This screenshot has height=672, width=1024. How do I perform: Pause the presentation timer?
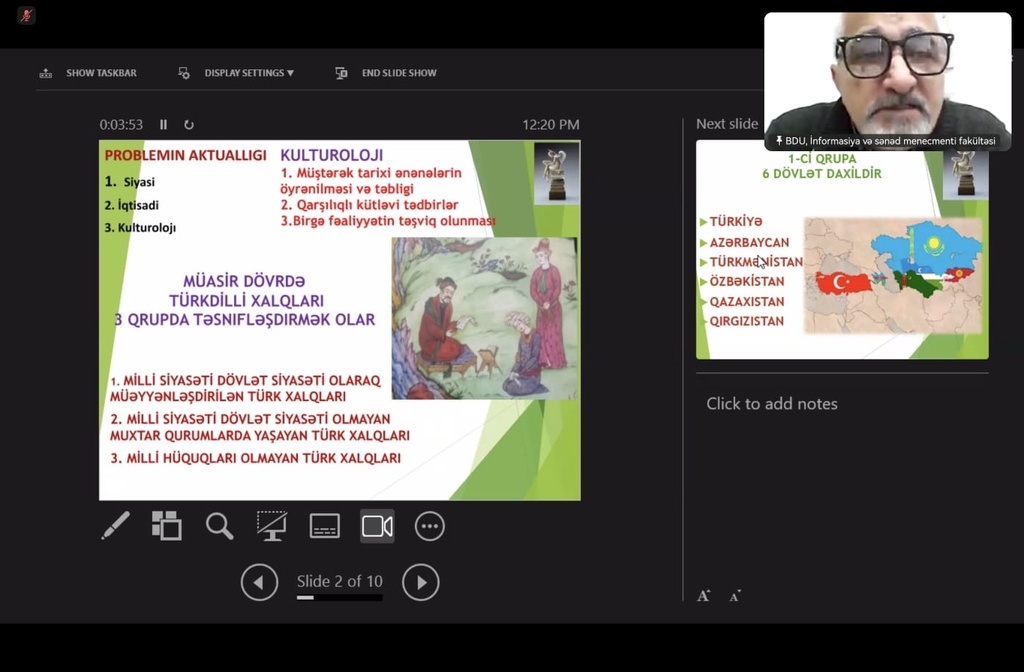(164, 125)
